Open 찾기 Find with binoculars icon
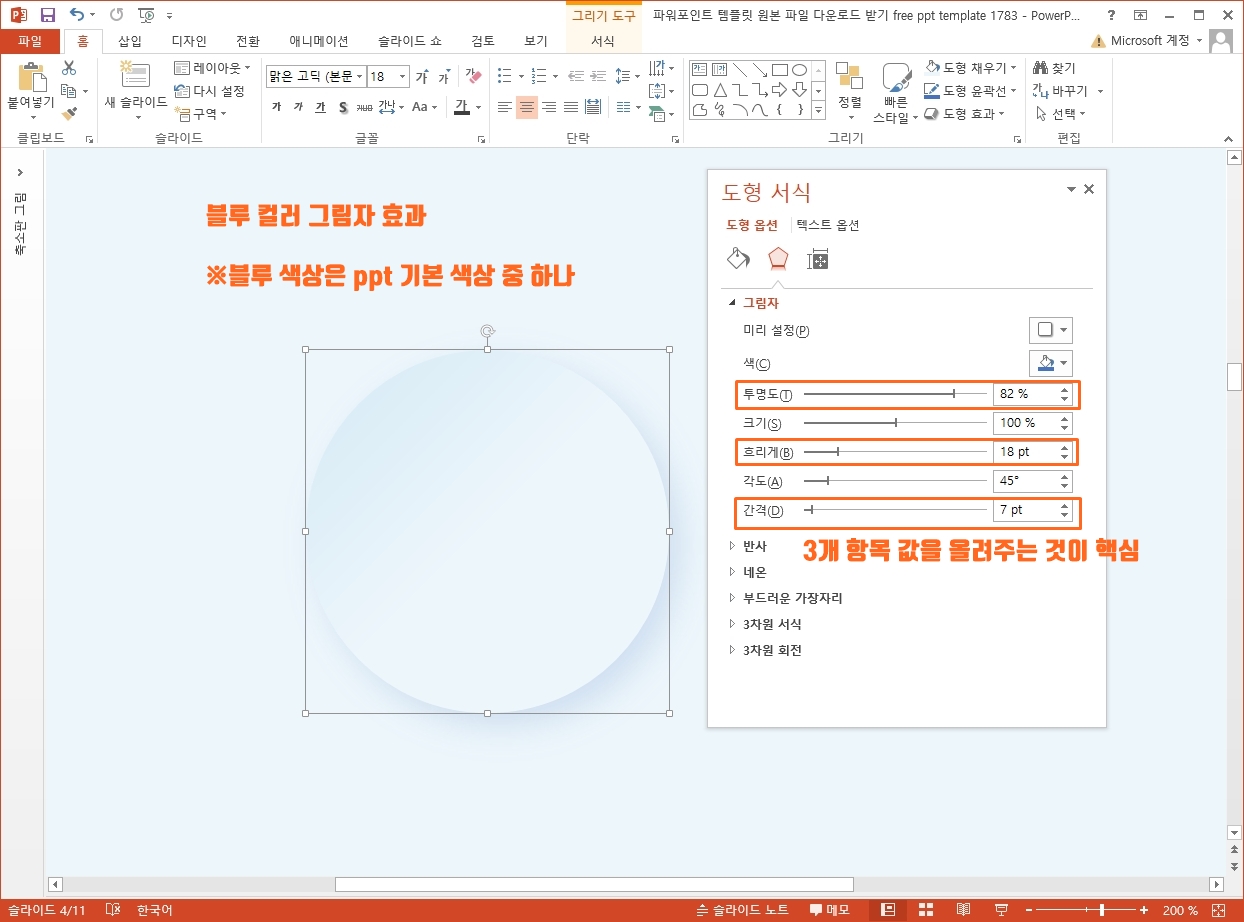This screenshot has height=922, width=1244. pos(1055,67)
